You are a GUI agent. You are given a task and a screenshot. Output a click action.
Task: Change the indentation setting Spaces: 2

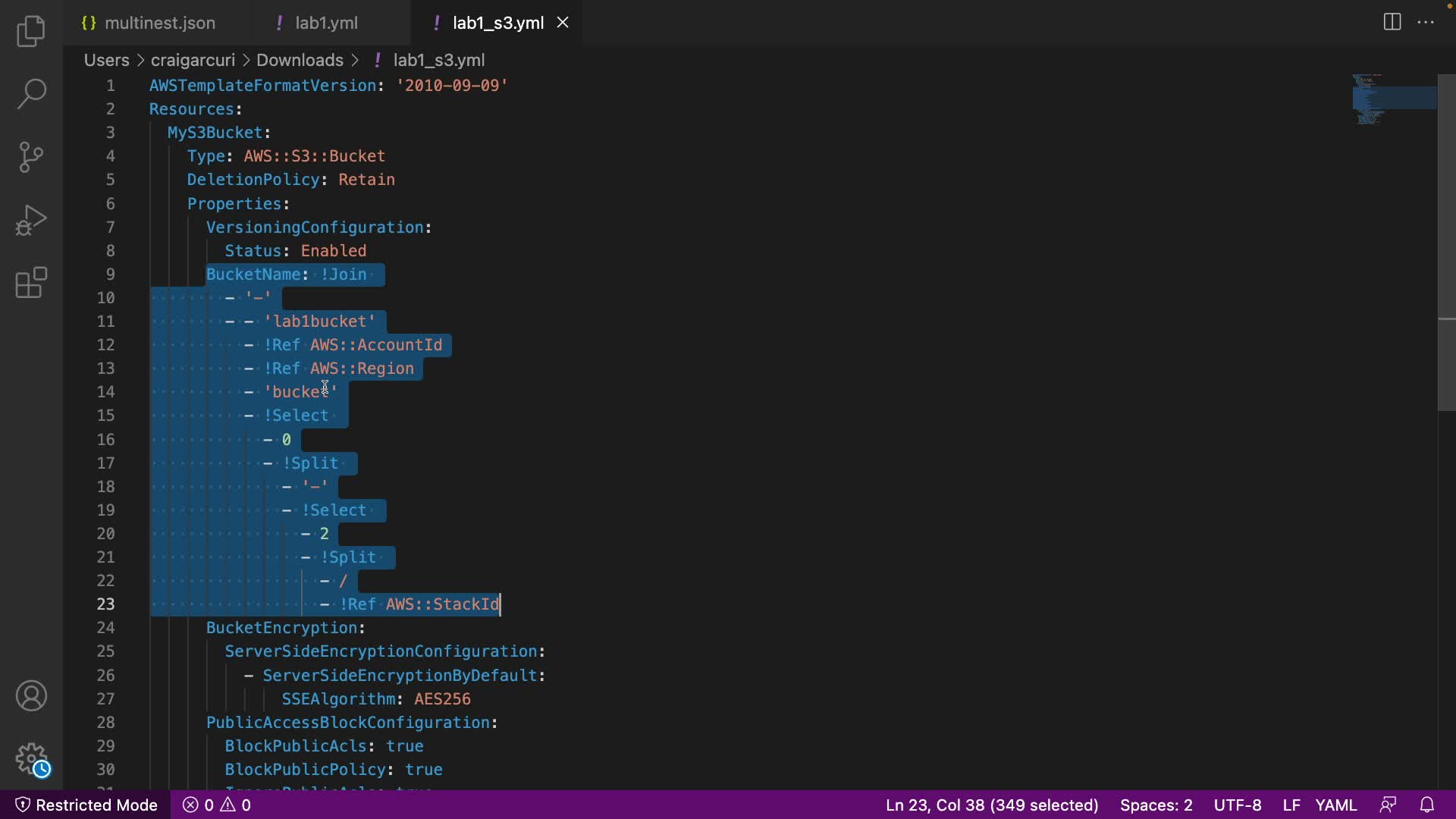[1156, 805]
